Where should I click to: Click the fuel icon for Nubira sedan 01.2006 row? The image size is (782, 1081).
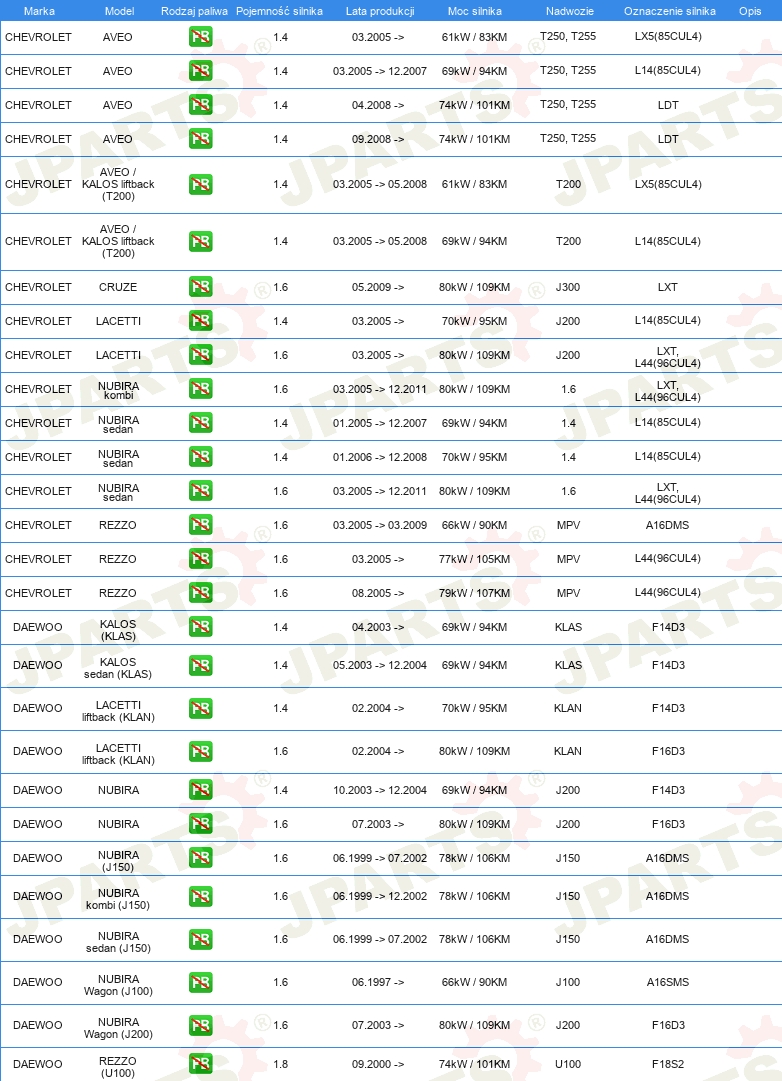tap(201, 456)
